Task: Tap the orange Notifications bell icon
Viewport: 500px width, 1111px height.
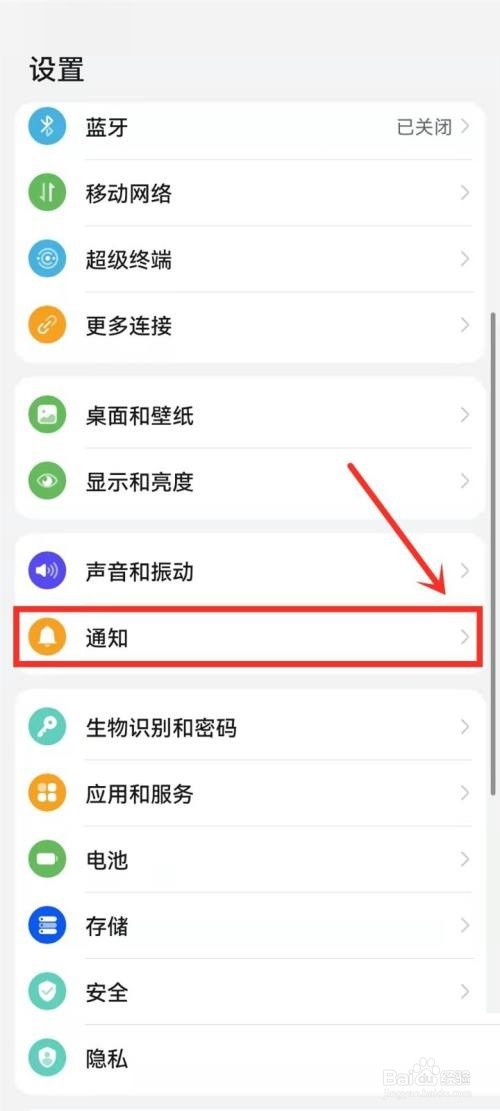Action: tap(47, 637)
